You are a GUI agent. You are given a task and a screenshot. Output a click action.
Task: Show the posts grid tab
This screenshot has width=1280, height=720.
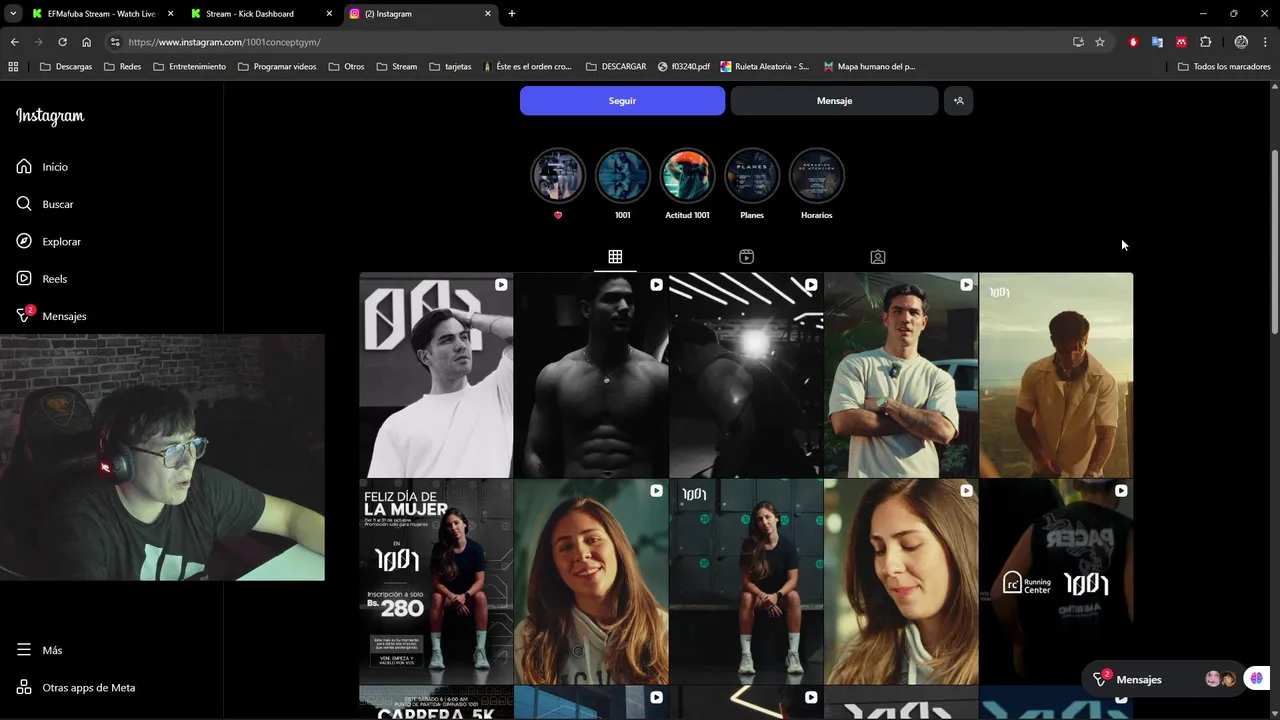(615, 257)
